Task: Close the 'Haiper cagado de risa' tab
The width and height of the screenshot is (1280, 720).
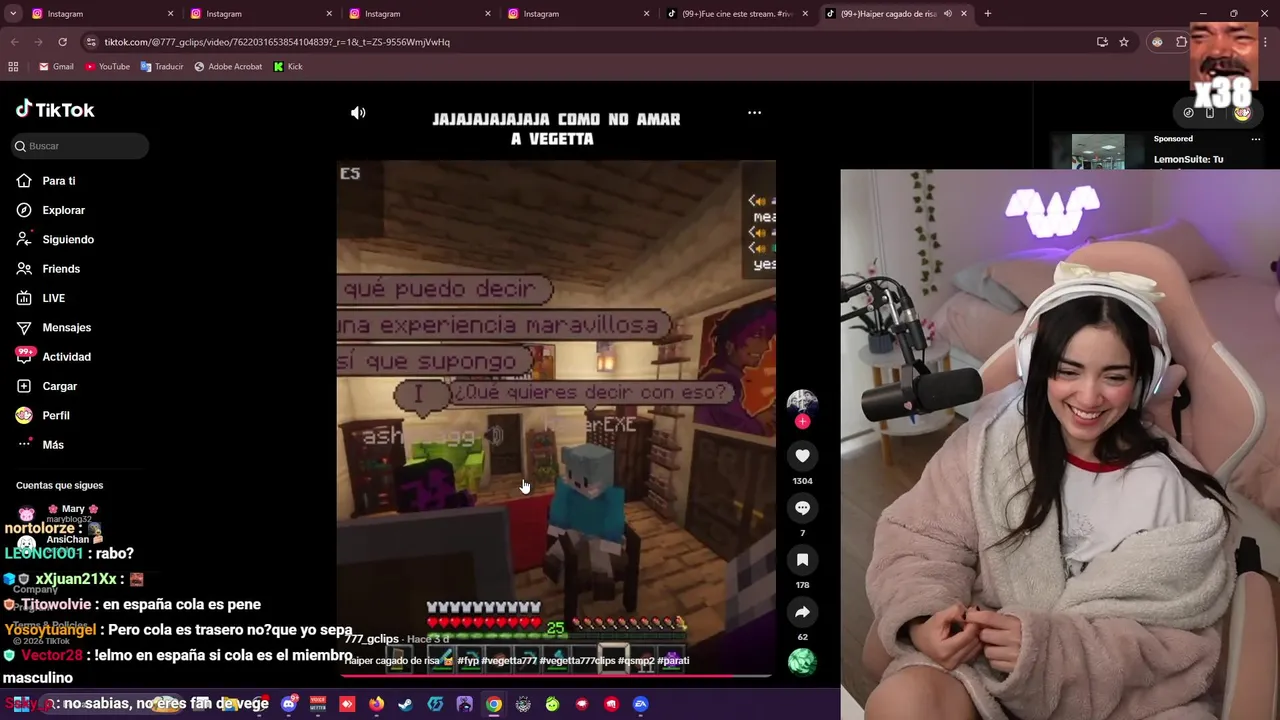Action: click(x=963, y=14)
